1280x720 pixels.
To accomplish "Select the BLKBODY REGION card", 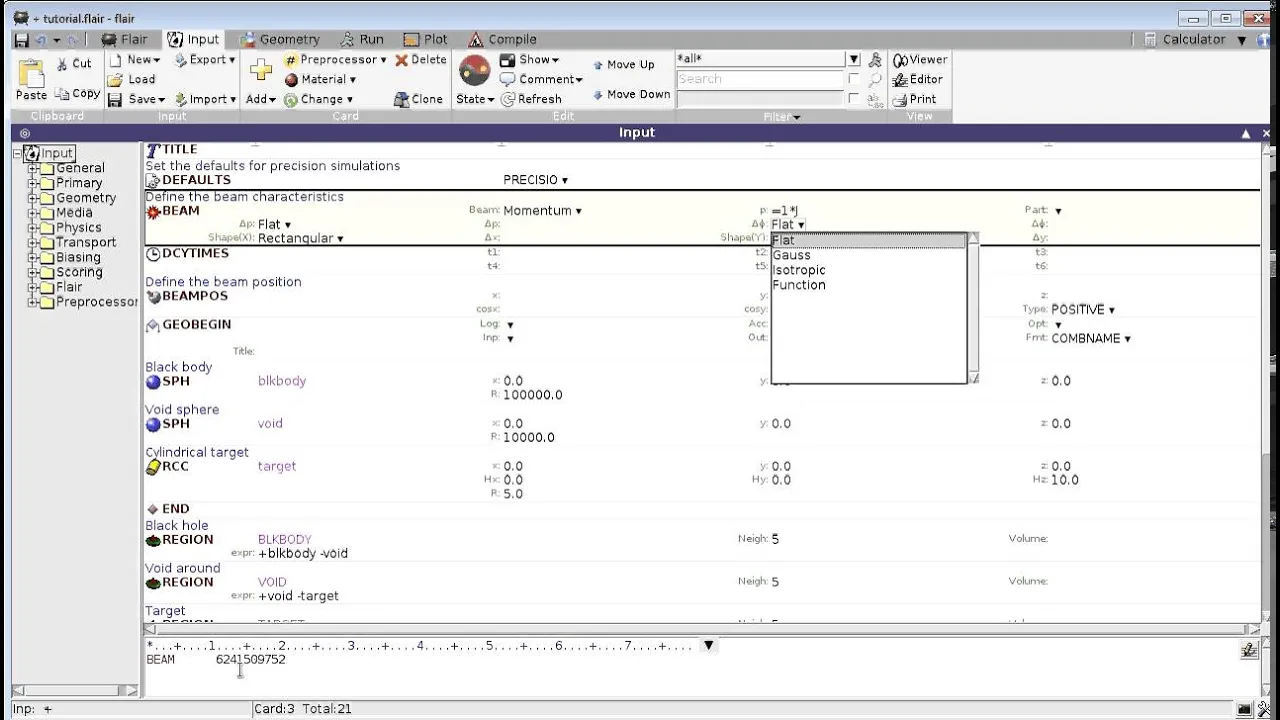I will [180, 540].
